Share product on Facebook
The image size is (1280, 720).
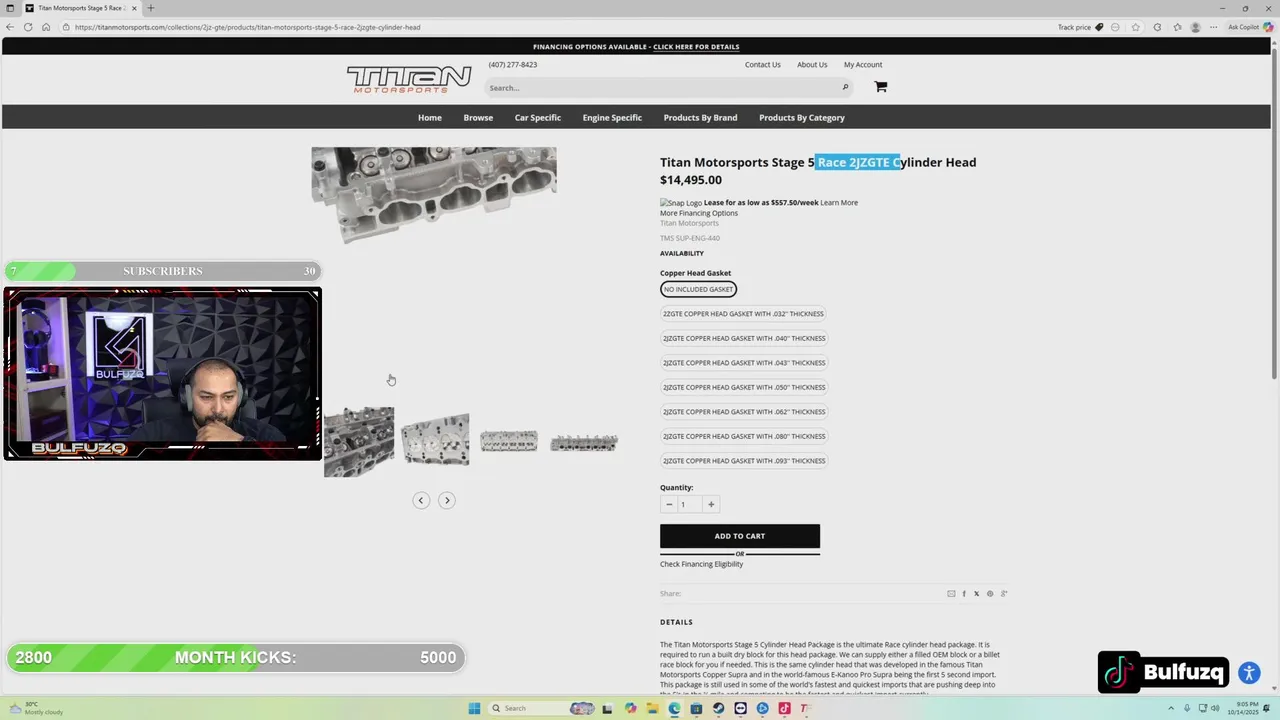tap(964, 594)
